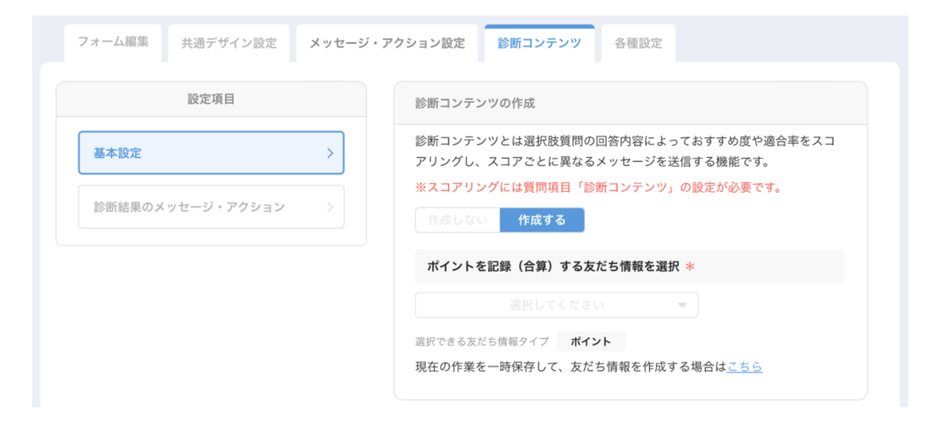Click the 診断コンテンツの作成 panel title
Viewport: 940px width, 425px height.
(x=475, y=103)
